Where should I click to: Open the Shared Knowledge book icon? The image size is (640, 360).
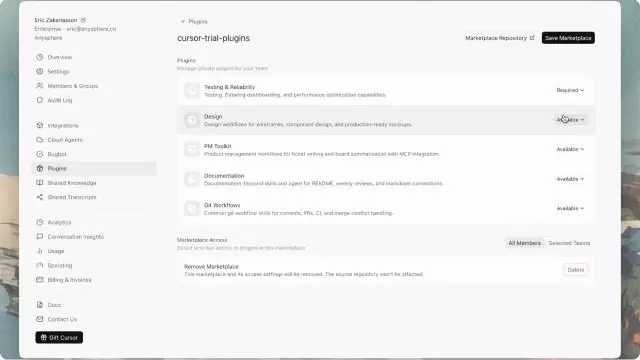pos(40,182)
